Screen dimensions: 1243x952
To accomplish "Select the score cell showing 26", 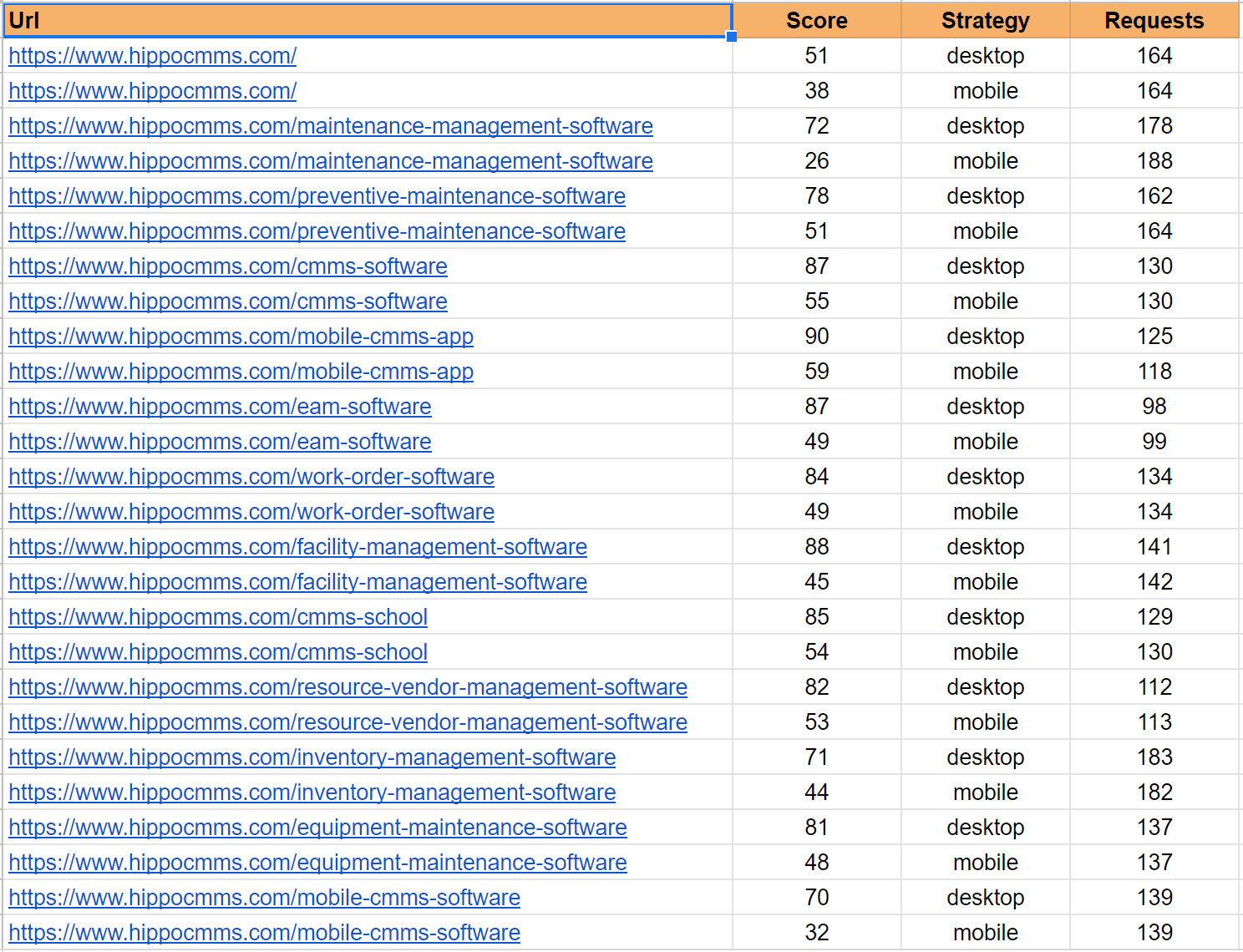I will [x=817, y=161].
